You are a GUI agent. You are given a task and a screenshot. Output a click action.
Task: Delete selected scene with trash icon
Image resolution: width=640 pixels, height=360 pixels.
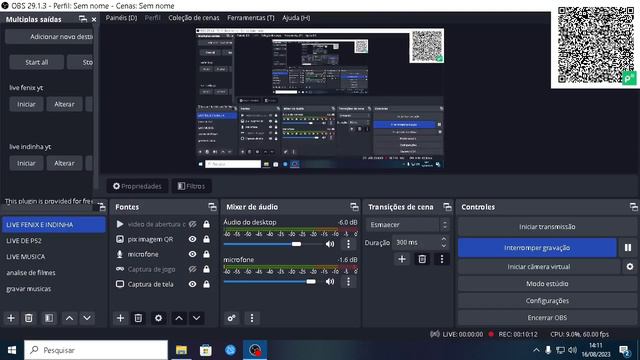(29, 318)
